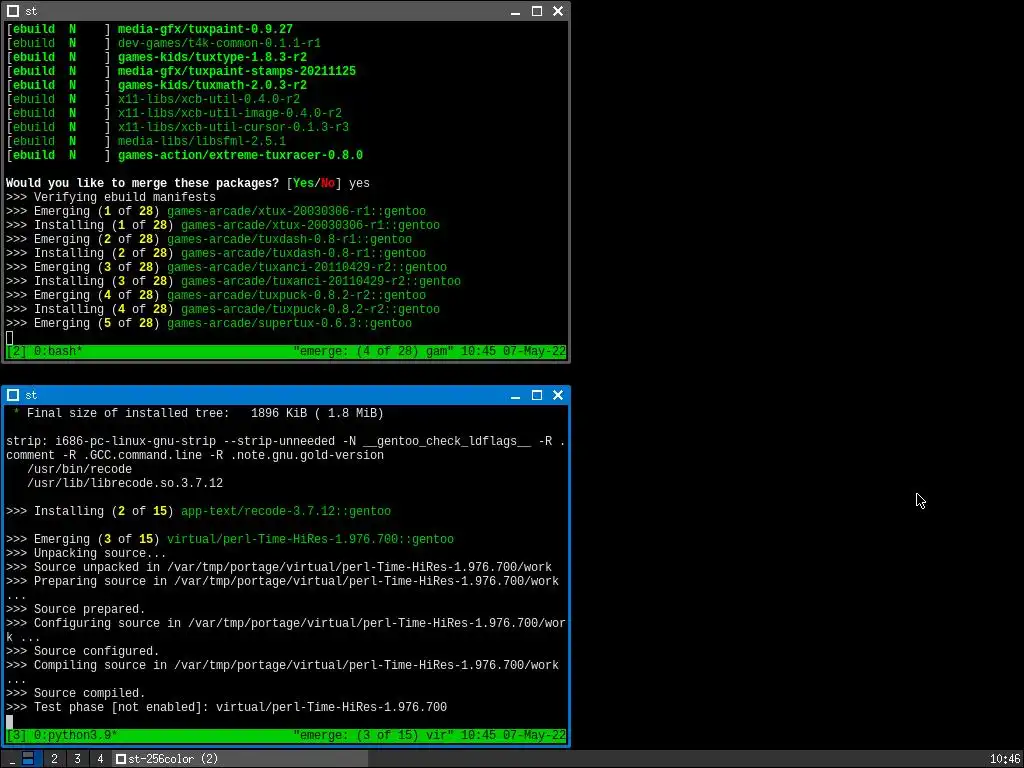This screenshot has width=1024, height=768.
Task: Click the '[2] 0:bash*' tmux status entry
Action: 44,351
